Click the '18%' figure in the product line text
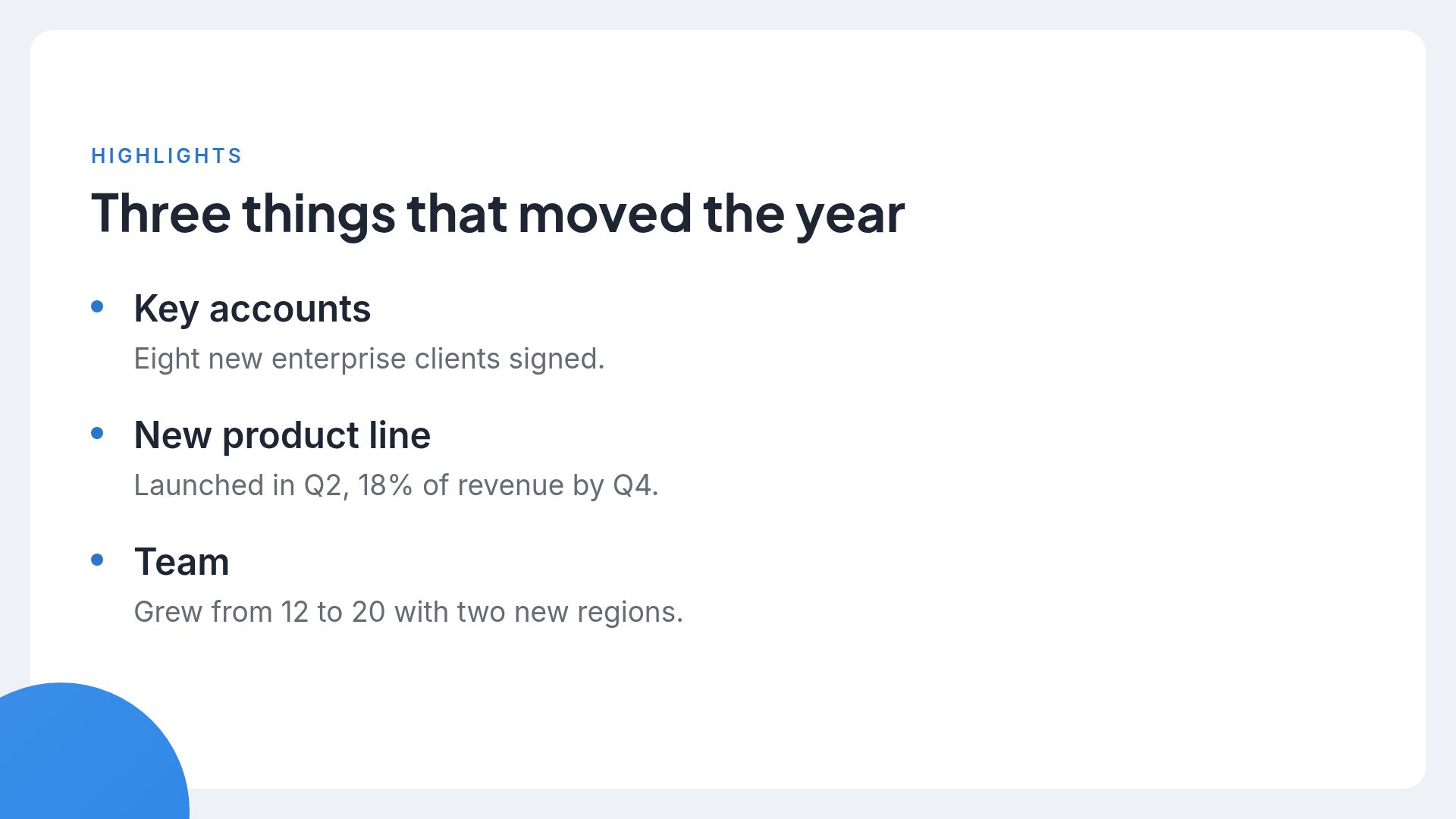The width and height of the screenshot is (1456, 819). point(385,485)
